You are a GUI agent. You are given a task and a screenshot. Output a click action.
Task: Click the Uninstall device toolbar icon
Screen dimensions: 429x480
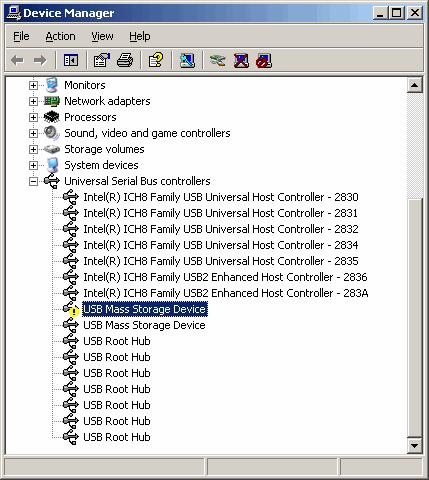[x=241, y=60]
